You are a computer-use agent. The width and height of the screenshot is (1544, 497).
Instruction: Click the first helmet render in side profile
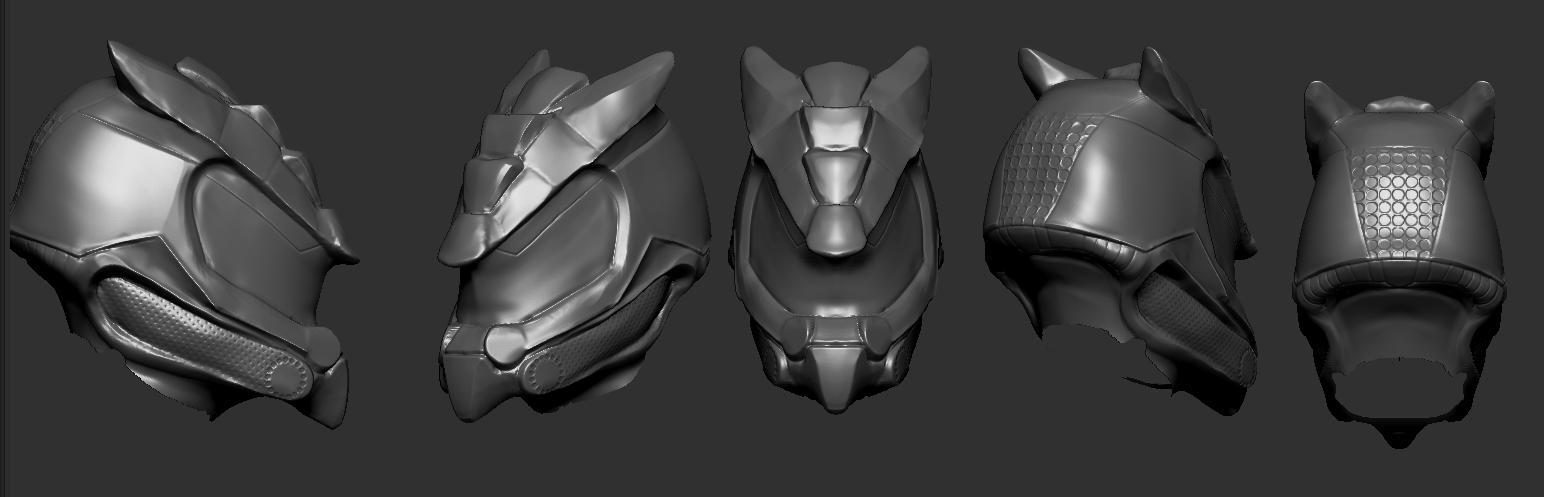coord(185,235)
